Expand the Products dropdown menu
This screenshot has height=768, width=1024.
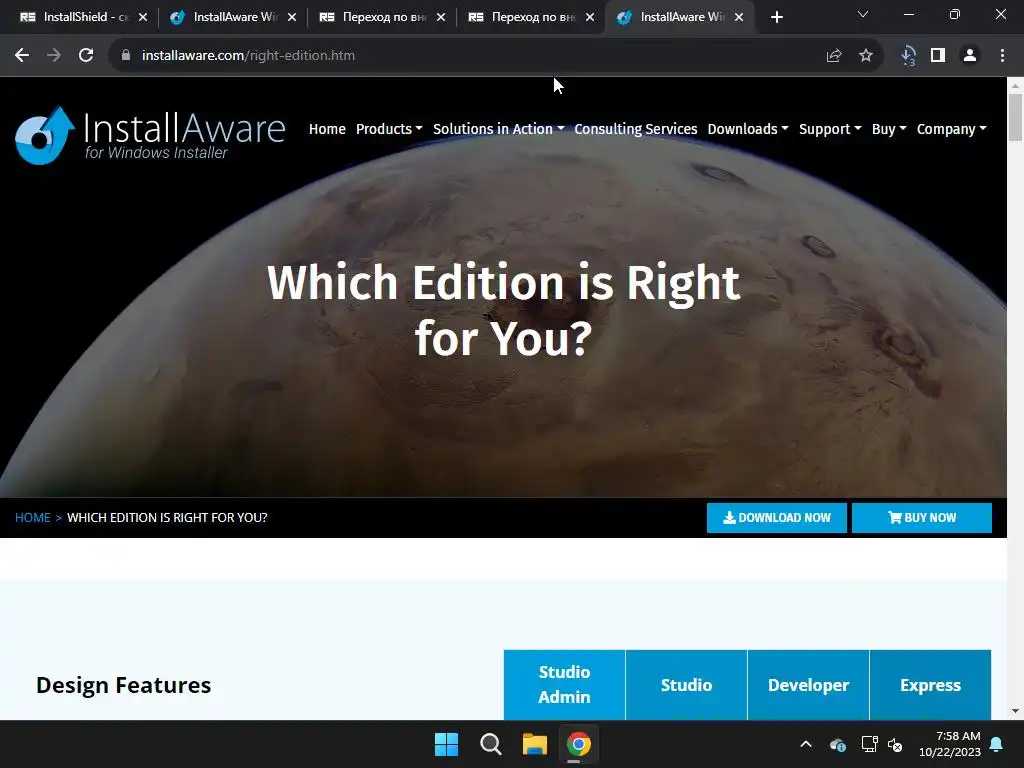pyautogui.click(x=389, y=129)
